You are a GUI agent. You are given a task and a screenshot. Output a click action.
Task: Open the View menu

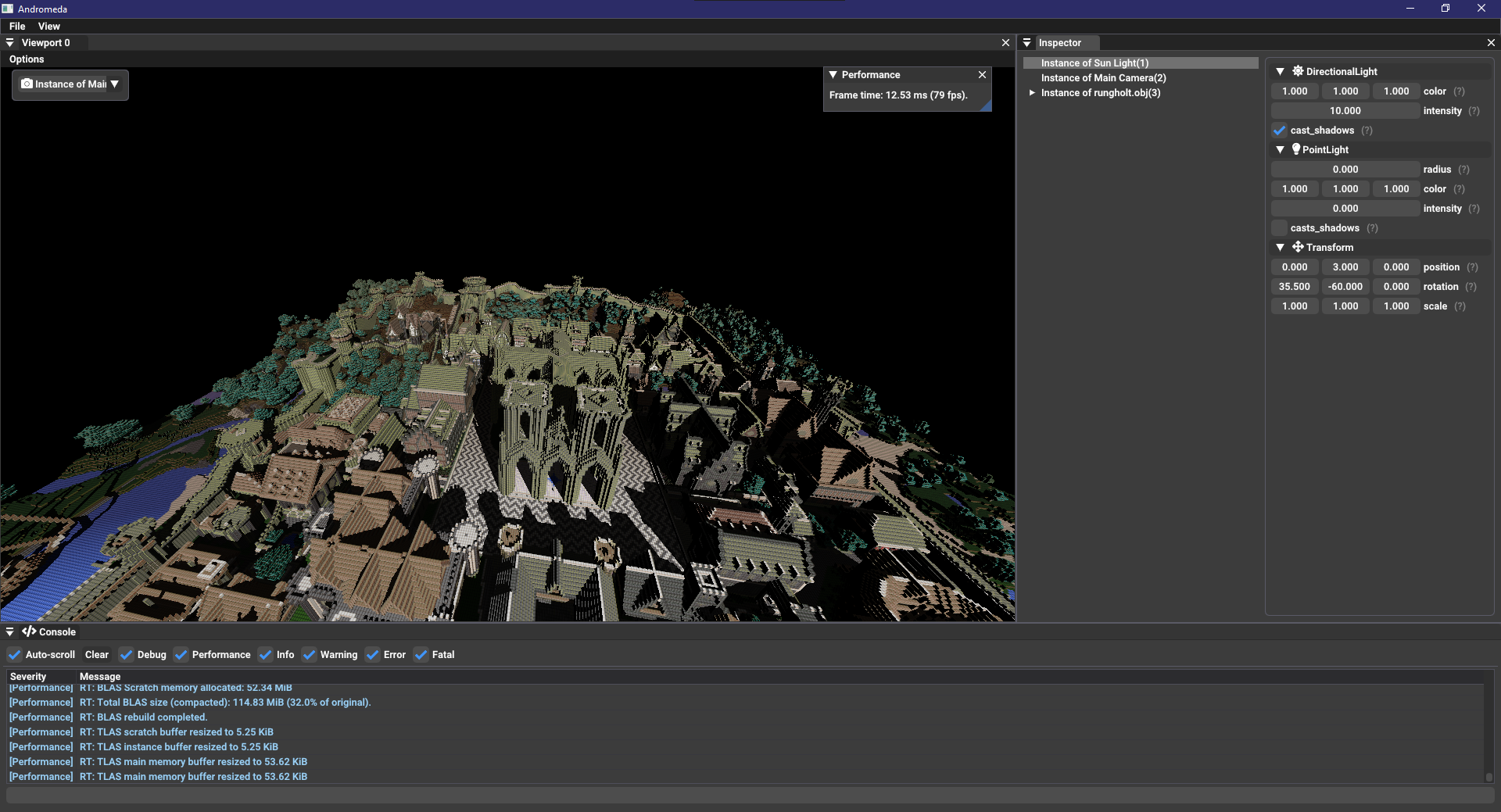(x=48, y=27)
